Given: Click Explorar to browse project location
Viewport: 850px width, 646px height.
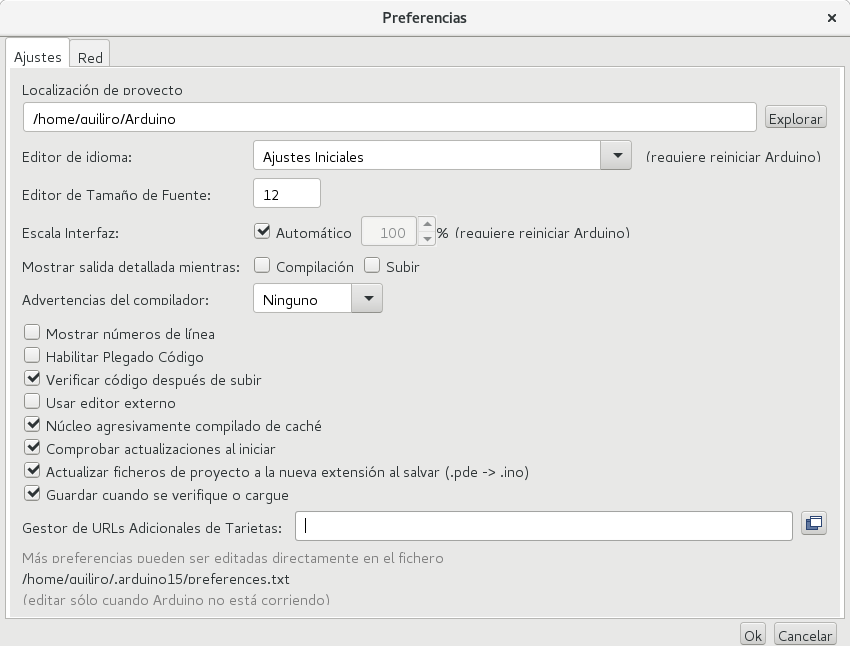Looking at the screenshot, I should click(795, 117).
